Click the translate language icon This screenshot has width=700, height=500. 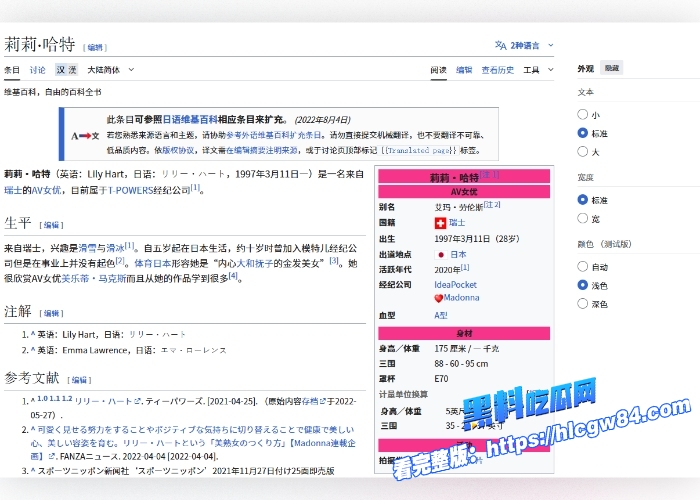pos(500,45)
